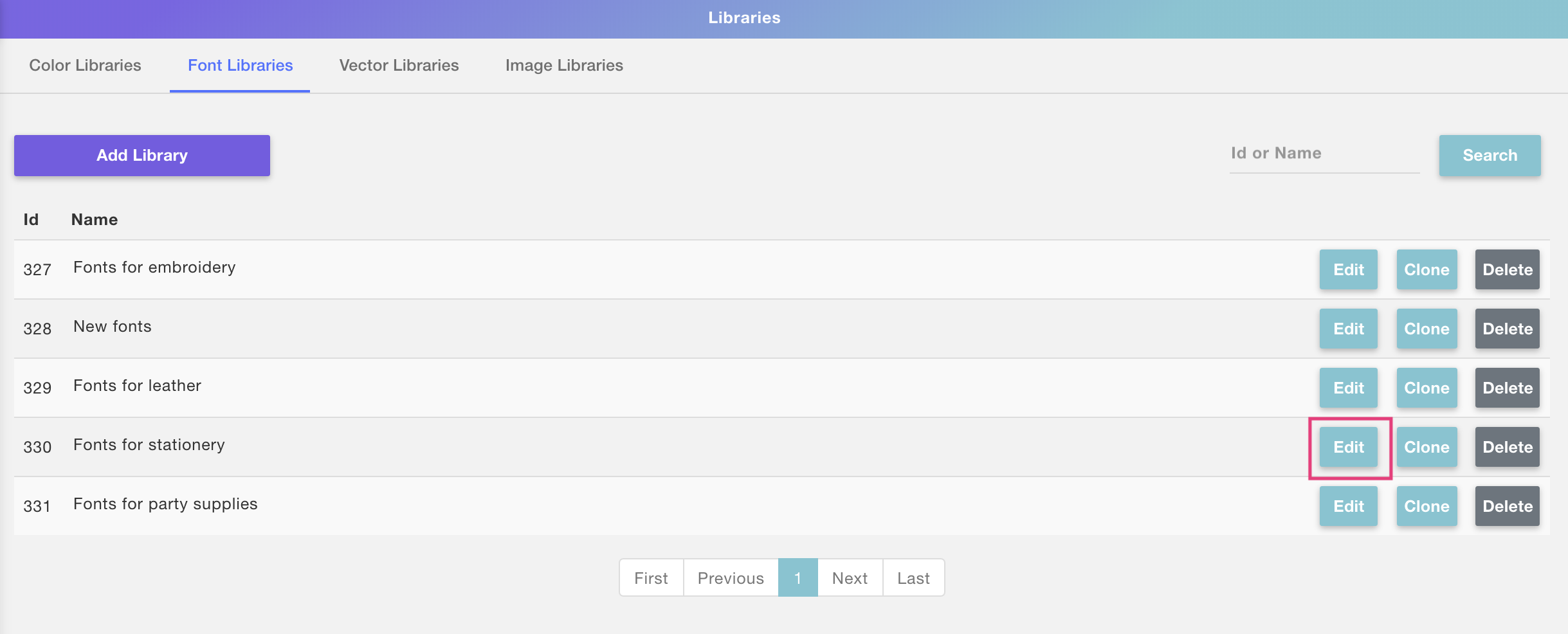Viewport: 1568px width, 634px height.
Task: Select the Image Libraries tab
Action: (x=564, y=66)
